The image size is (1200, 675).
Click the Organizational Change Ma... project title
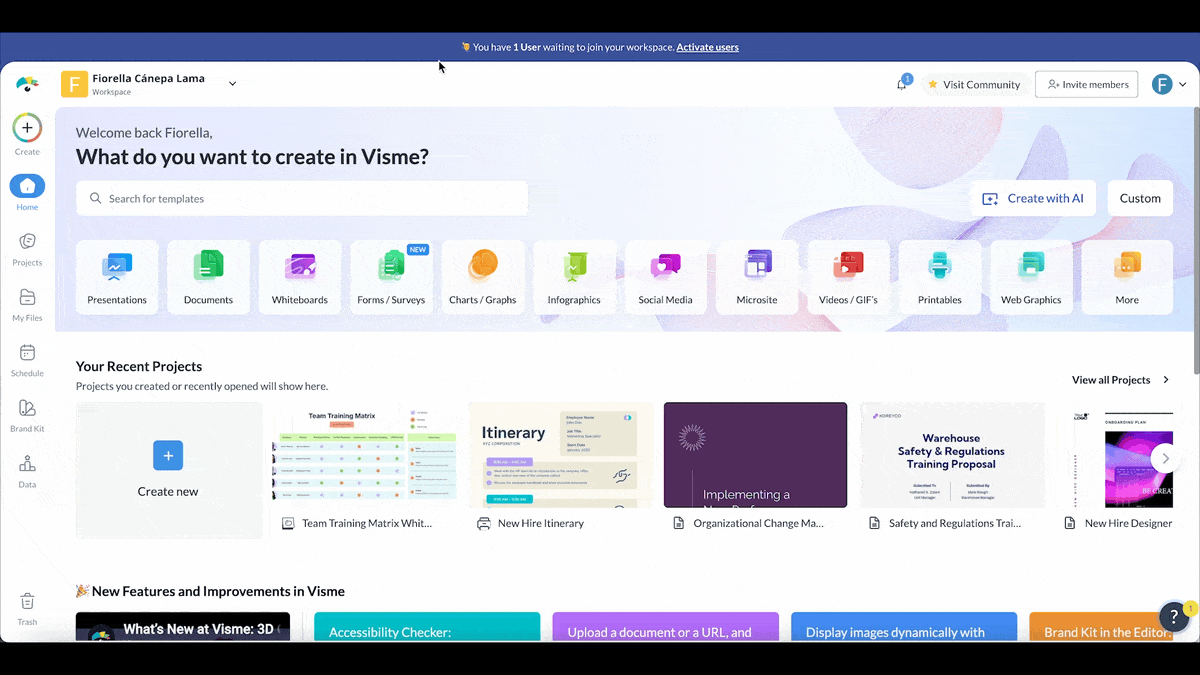point(758,523)
